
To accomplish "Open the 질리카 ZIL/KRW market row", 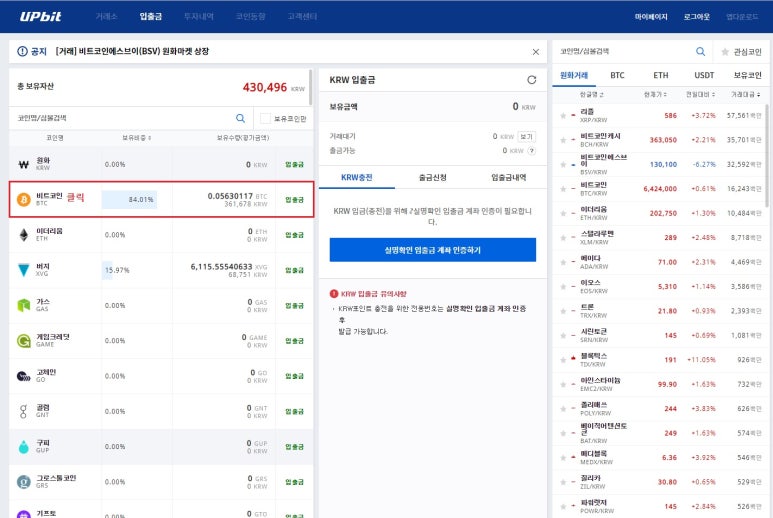I will click(660, 482).
